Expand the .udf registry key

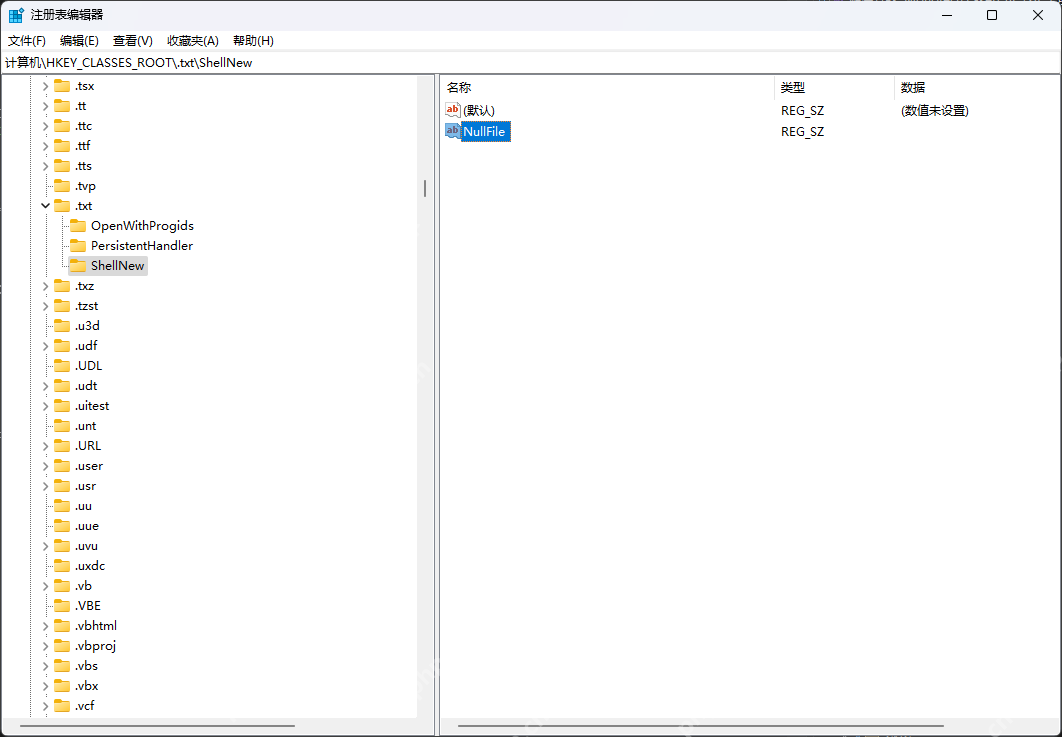pos(45,346)
